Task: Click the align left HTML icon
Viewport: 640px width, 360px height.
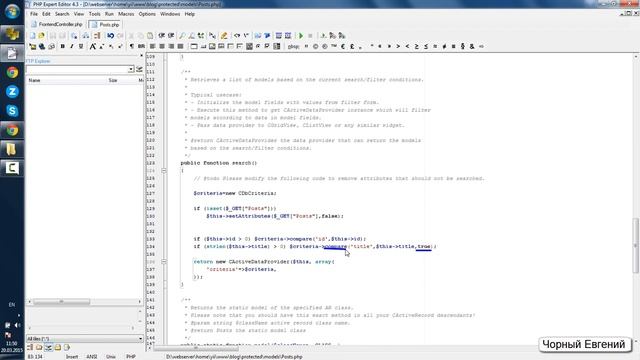Action: coord(153,47)
